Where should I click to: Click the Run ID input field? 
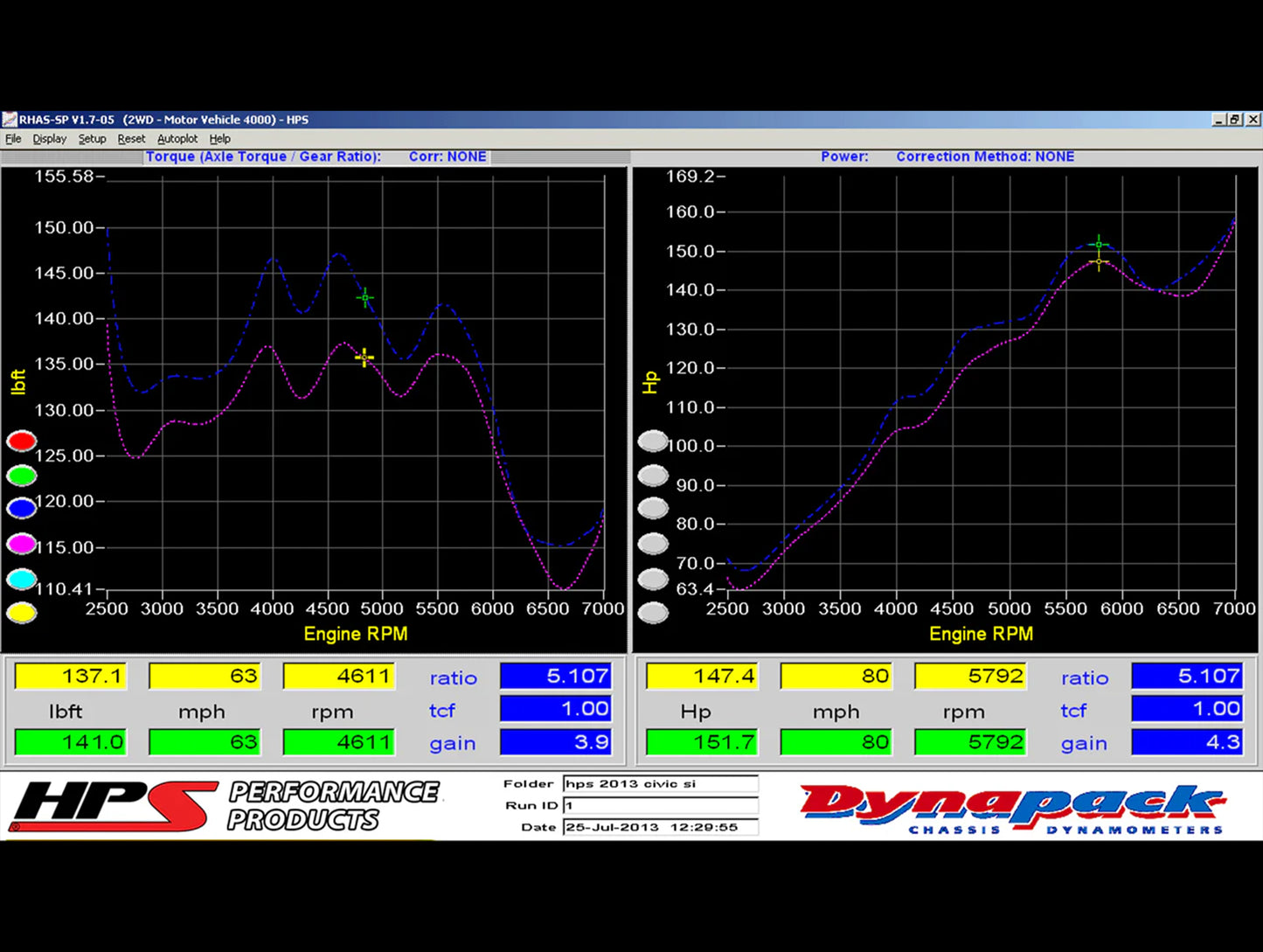[x=660, y=805]
